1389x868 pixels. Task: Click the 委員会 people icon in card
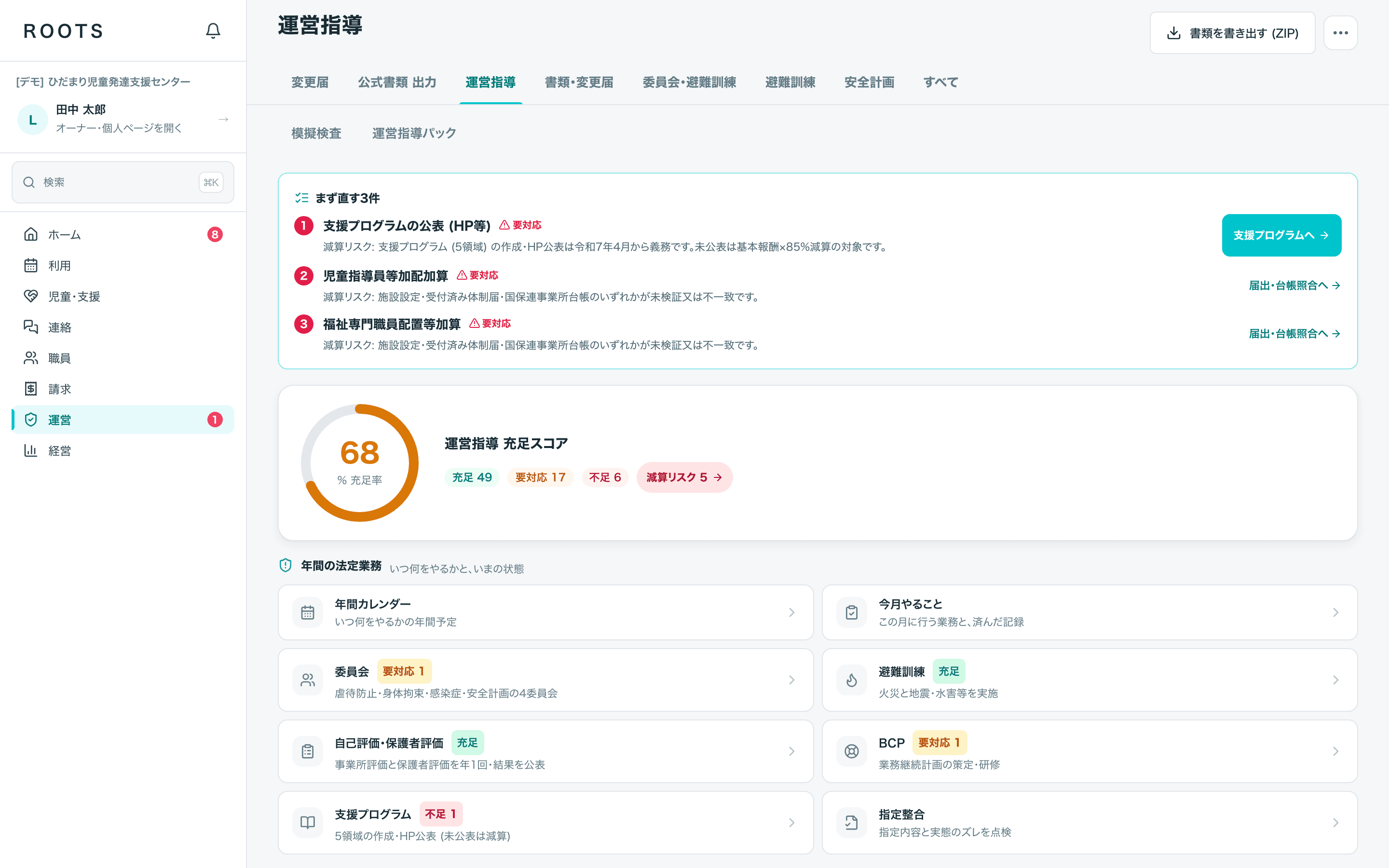308,680
